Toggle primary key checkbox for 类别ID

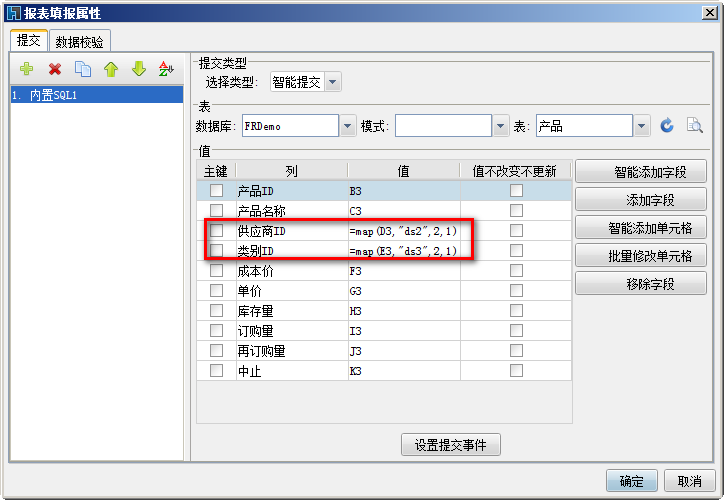pos(216,251)
